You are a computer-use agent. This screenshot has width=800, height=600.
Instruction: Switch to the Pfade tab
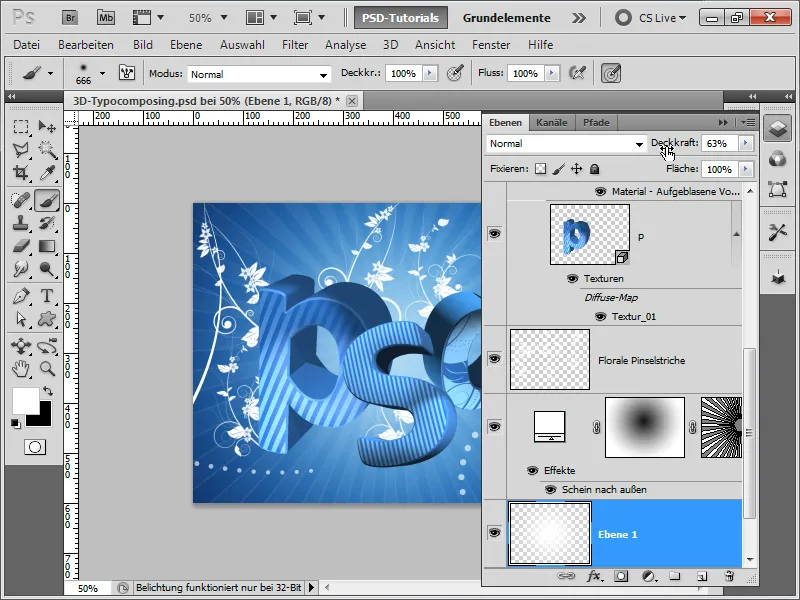click(596, 122)
